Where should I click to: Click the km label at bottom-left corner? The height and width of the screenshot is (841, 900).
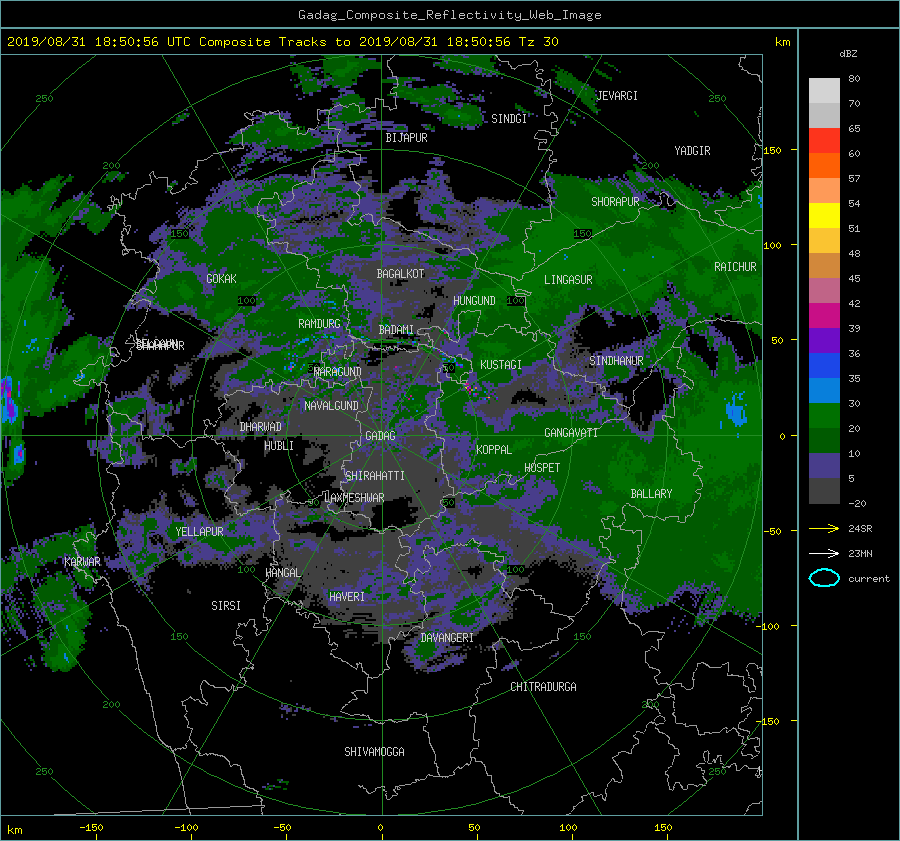click(x=14, y=830)
